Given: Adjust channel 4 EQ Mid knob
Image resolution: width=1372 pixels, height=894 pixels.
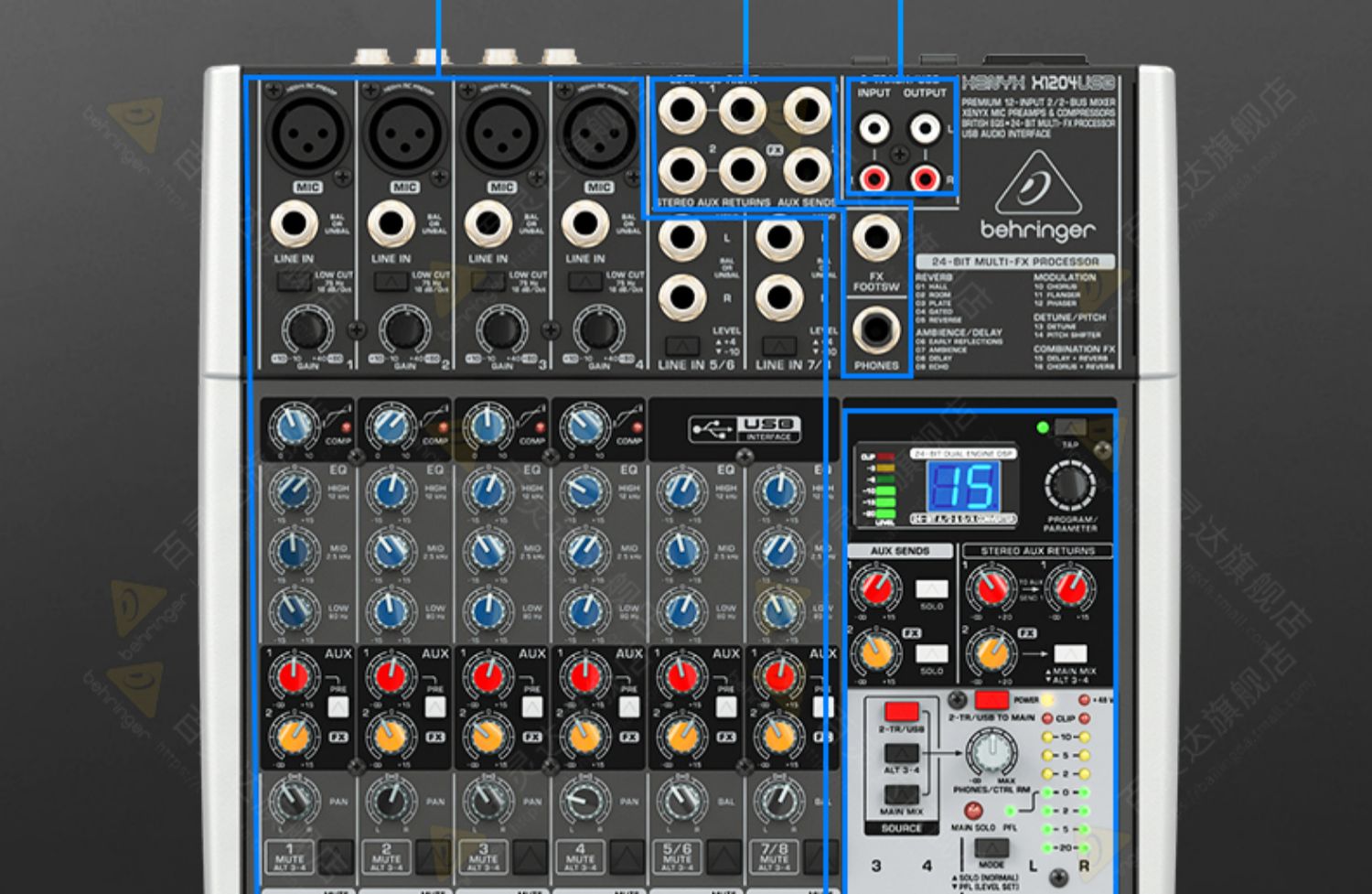Looking at the screenshot, I should pyautogui.click(x=584, y=551).
